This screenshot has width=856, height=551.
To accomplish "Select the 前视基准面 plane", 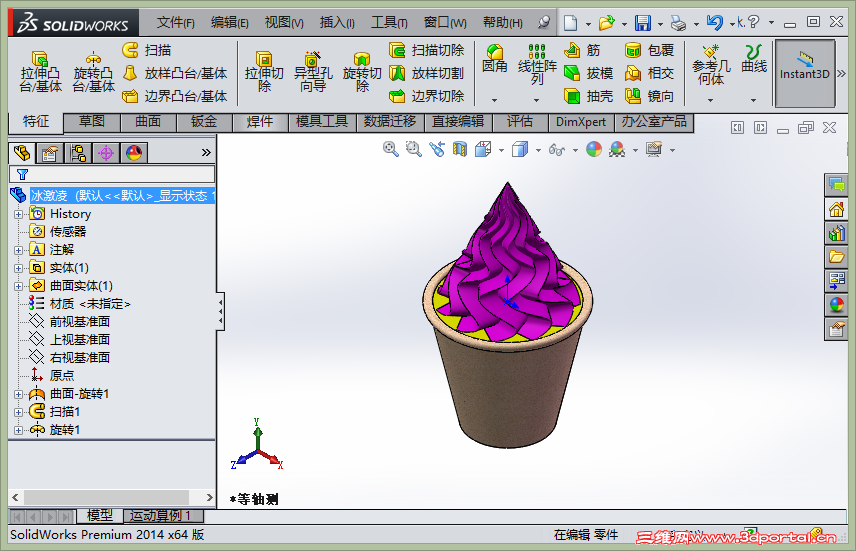I will (70, 322).
